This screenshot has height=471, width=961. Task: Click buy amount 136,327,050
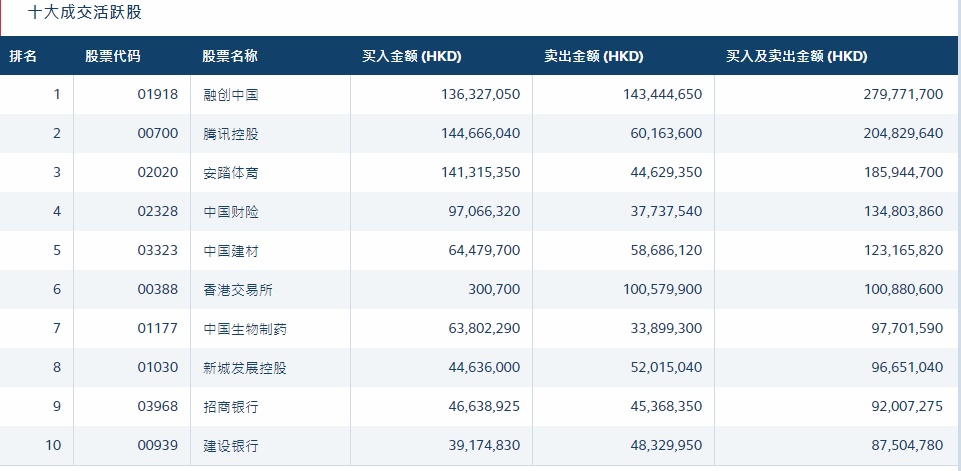(480, 94)
